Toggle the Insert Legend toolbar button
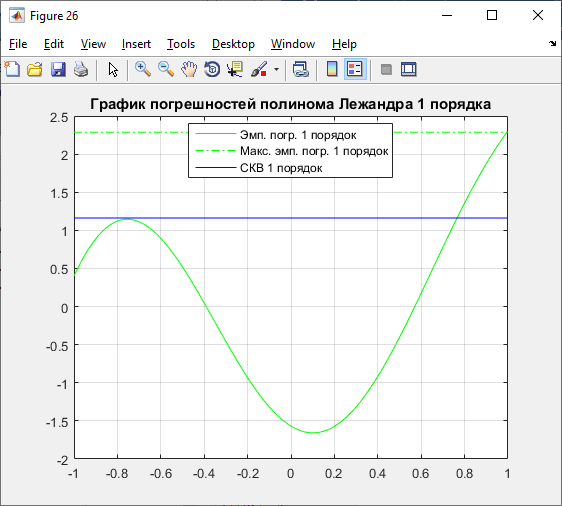 tap(355, 69)
